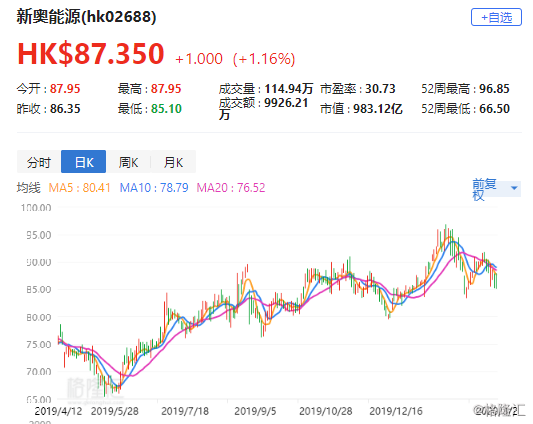Screen dimensions: 533x424
Task: Click x-axis date 2019/12/16
Action: click(x=396, y=411)
